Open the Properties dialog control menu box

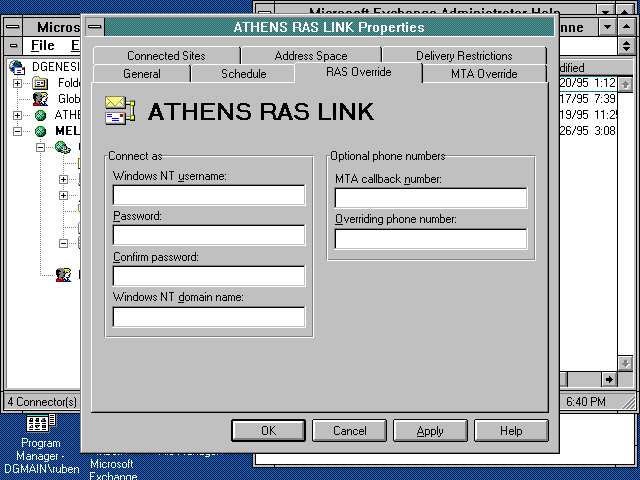point(95,27)
